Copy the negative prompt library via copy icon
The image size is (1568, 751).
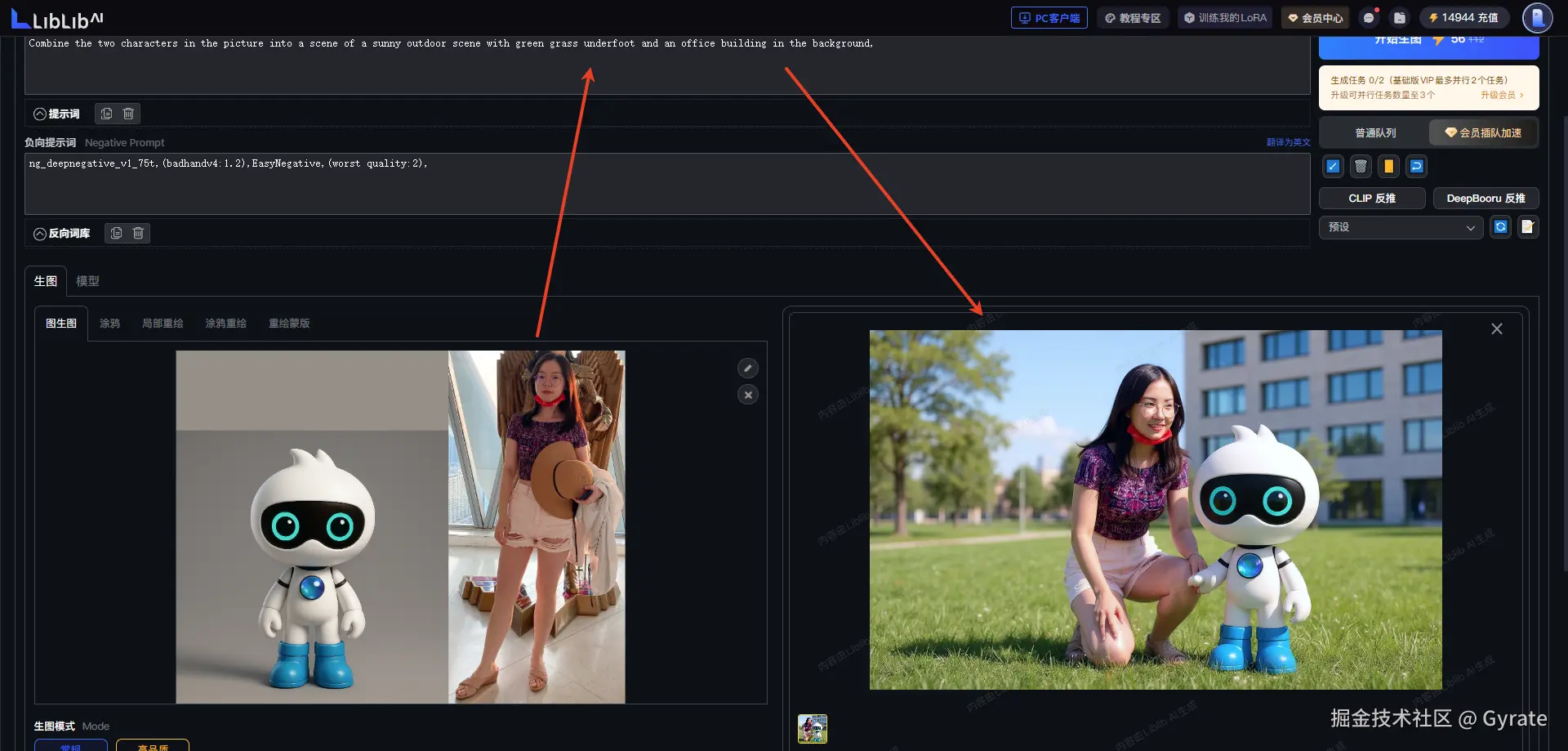116,234
